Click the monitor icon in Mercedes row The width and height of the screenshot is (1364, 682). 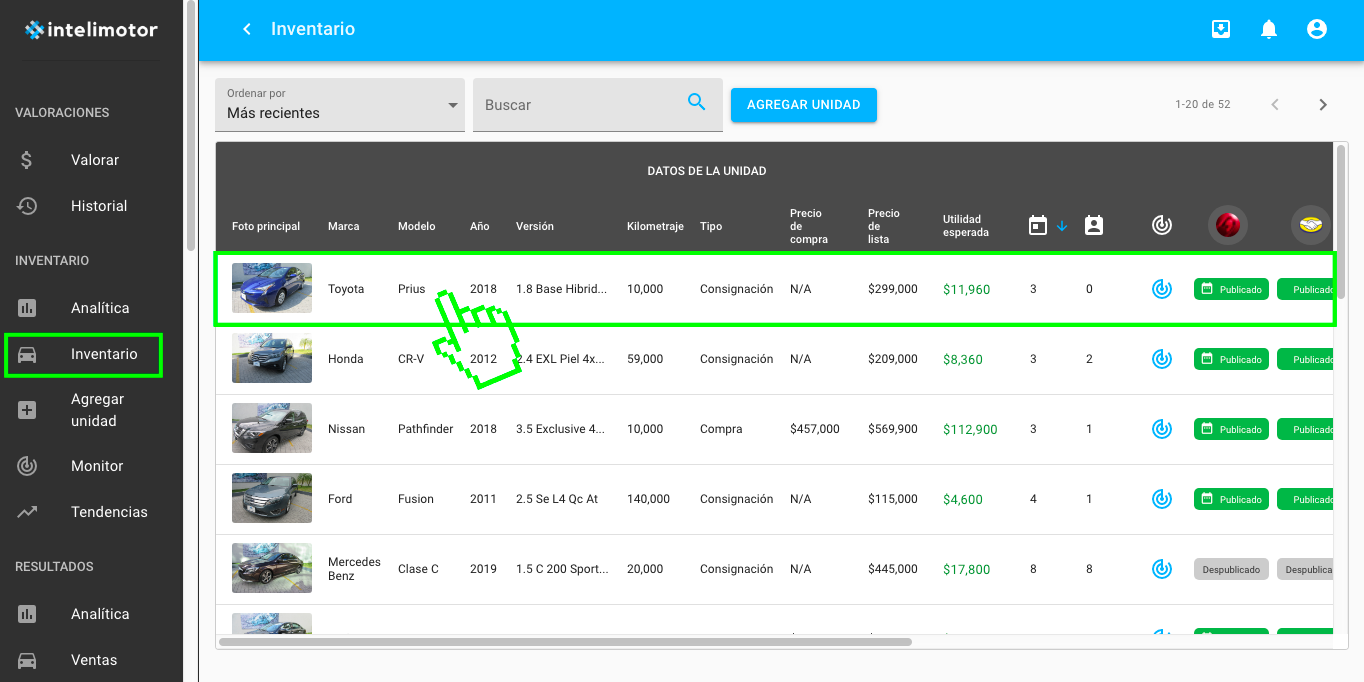click(1161, 569)
